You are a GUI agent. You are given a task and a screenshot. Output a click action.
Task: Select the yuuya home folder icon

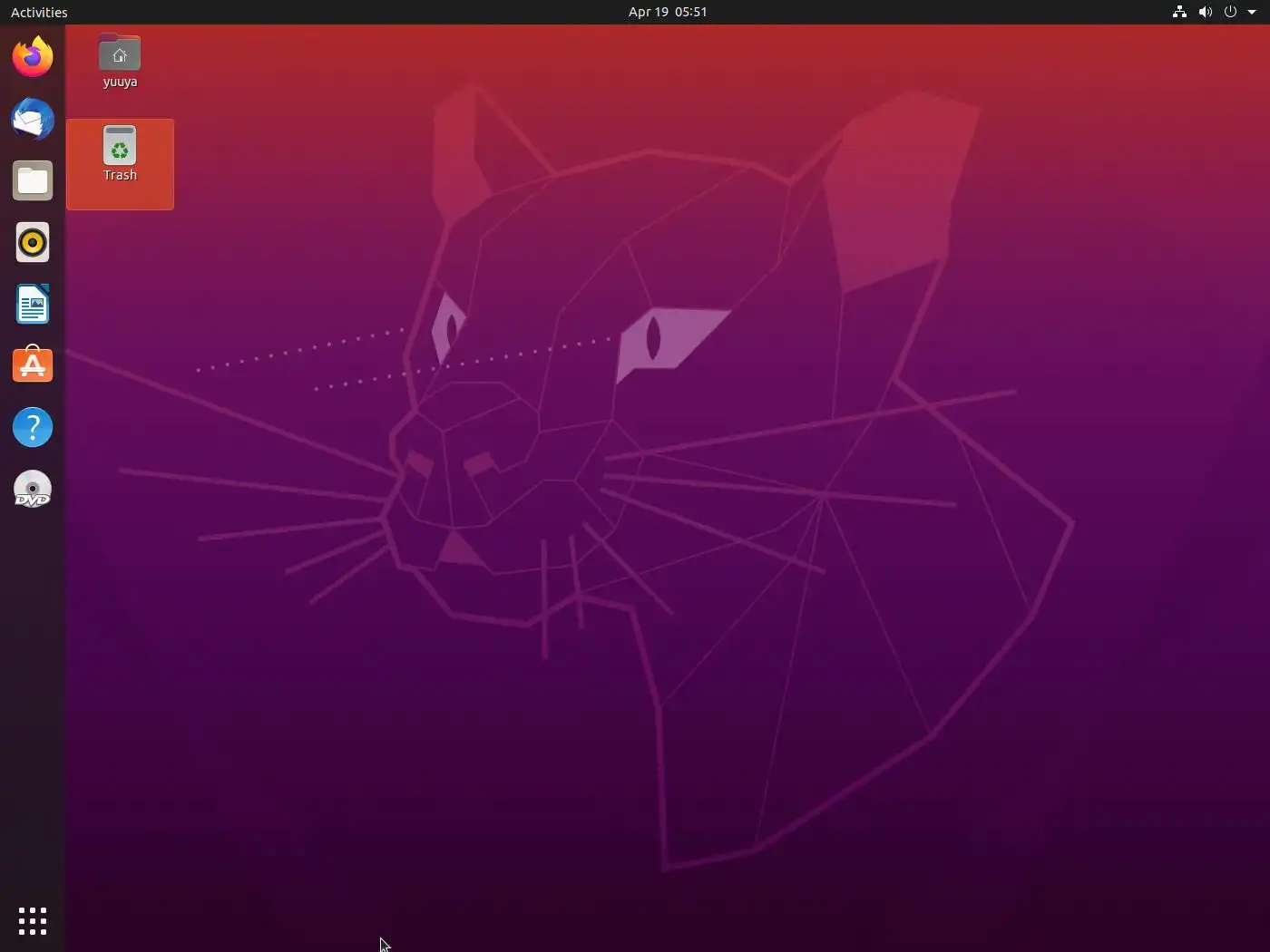click(x=120, y=53)
